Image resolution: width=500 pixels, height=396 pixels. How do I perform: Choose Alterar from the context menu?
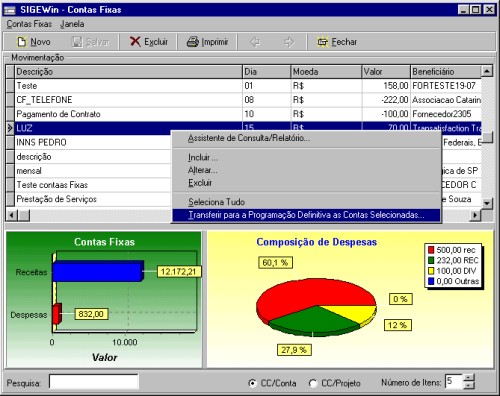(306, 170)
